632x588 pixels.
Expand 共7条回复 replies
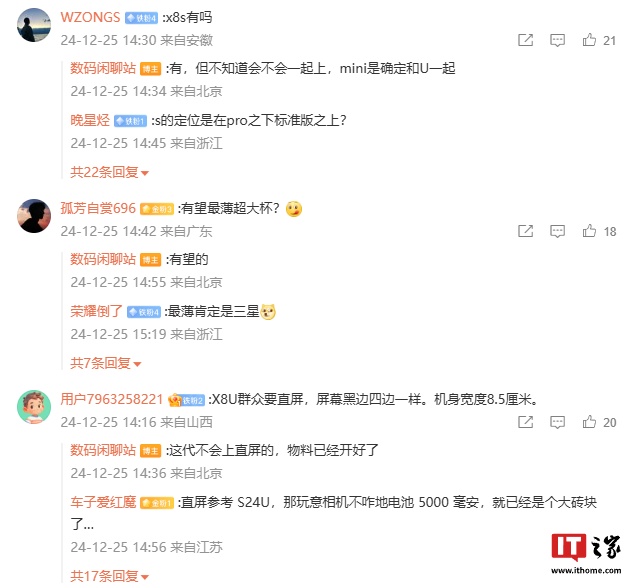coord(106,363)
